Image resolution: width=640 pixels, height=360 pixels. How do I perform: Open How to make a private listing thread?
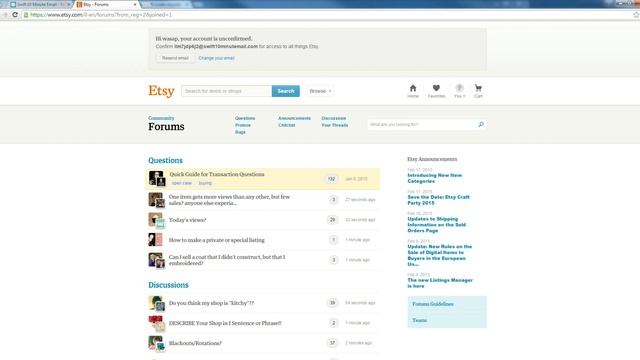217,240
